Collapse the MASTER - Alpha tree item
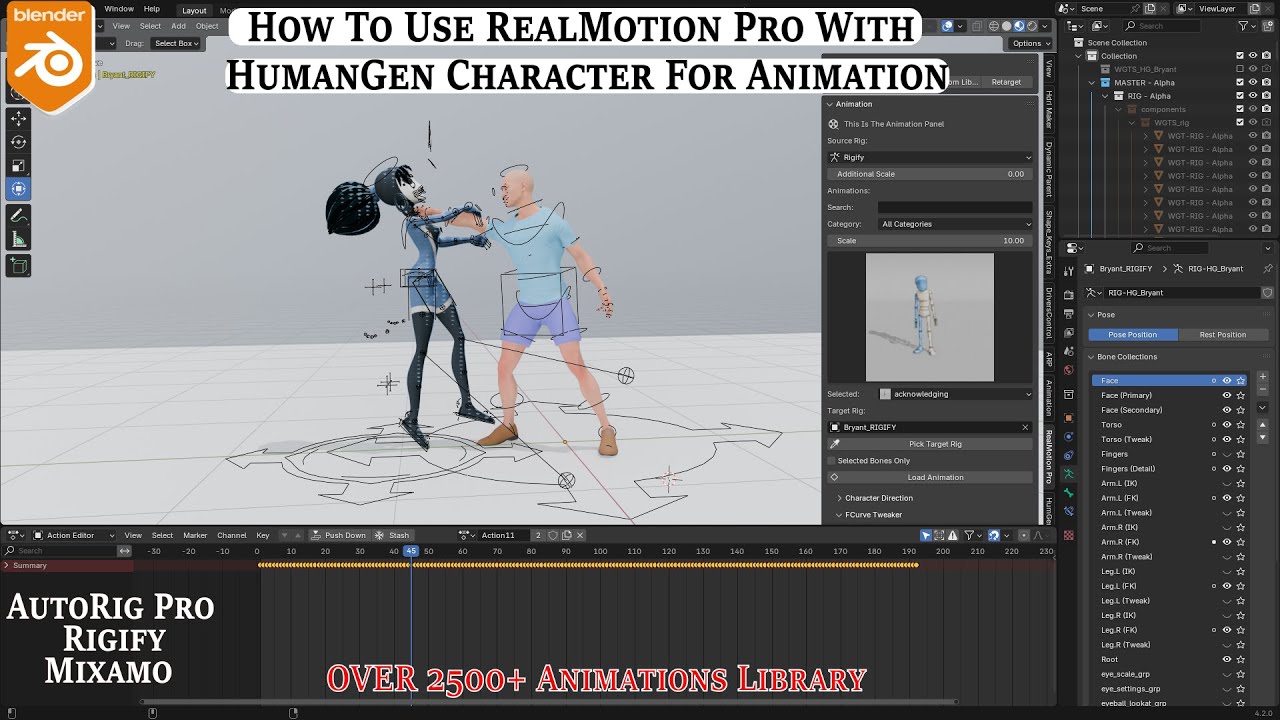The image size is (1280, 720). [x=1093, y=83]
